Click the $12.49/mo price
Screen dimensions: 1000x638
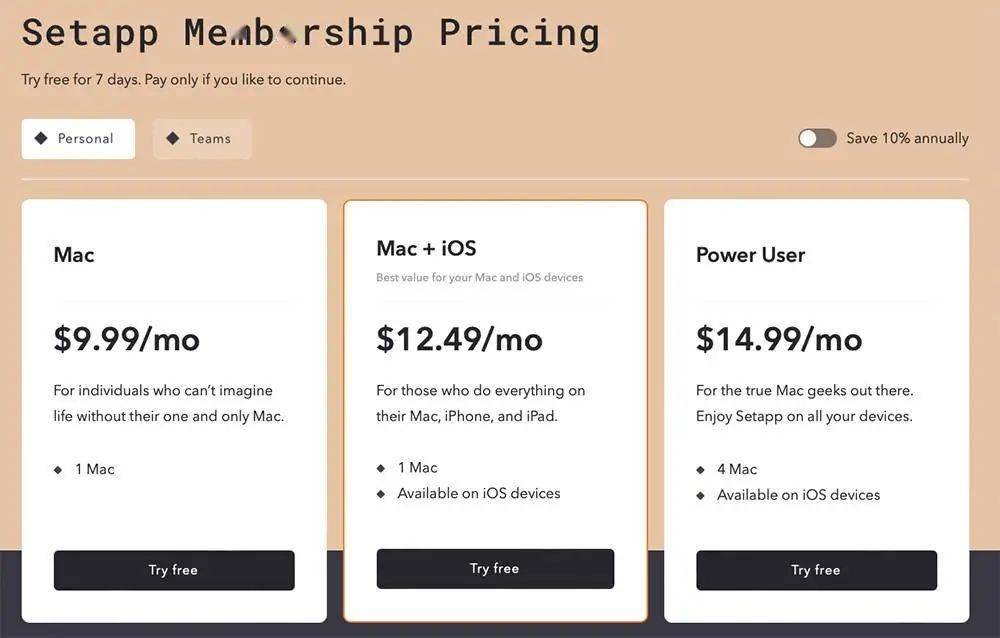click(459, 339)
